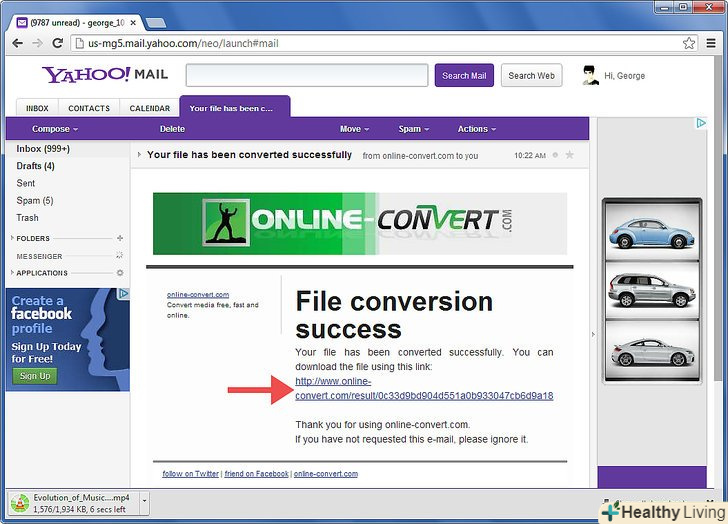
Task: Click the Hi, George greeting
Action: click(x=624, y=75)
